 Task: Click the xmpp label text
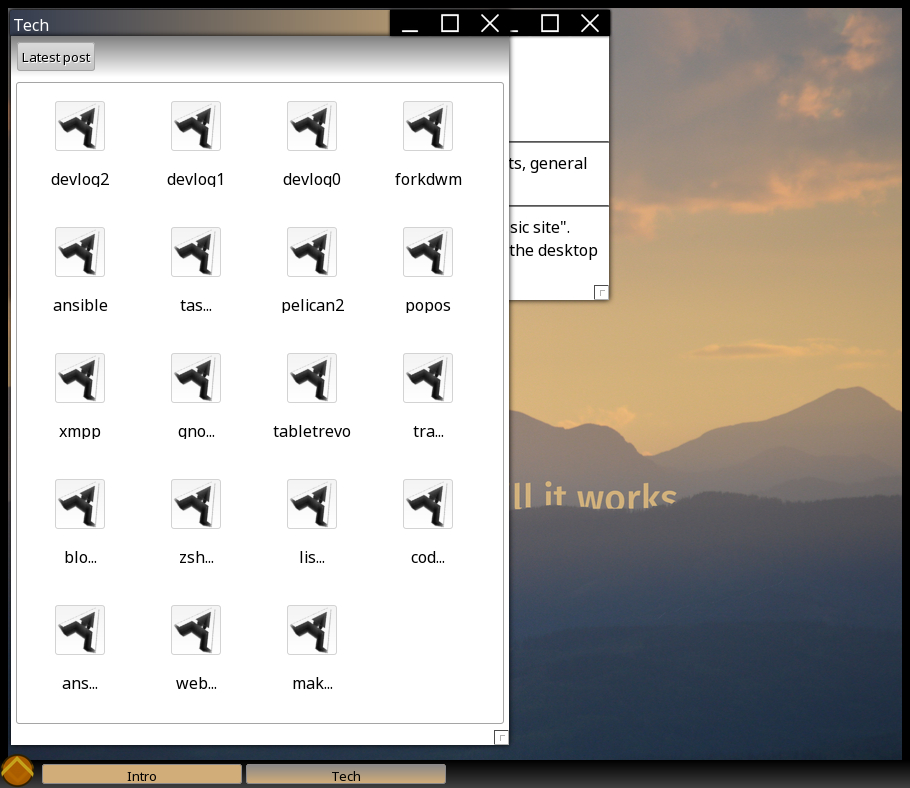[x=80, y=432]
